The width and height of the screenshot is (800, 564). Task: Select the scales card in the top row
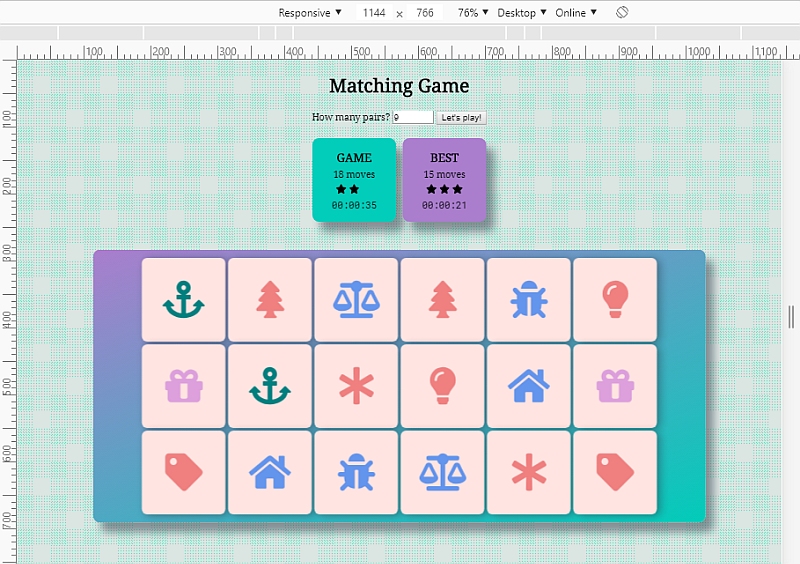pyautogui.click(x=356, y=299)
